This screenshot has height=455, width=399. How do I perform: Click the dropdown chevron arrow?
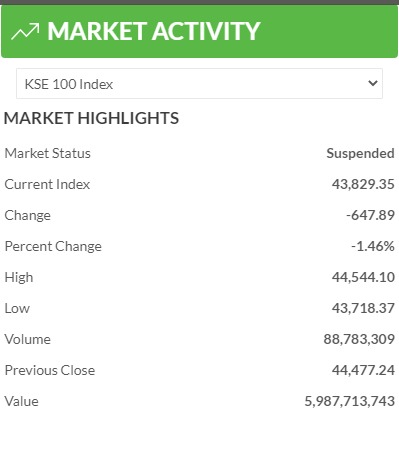click(x=373, y=83)
